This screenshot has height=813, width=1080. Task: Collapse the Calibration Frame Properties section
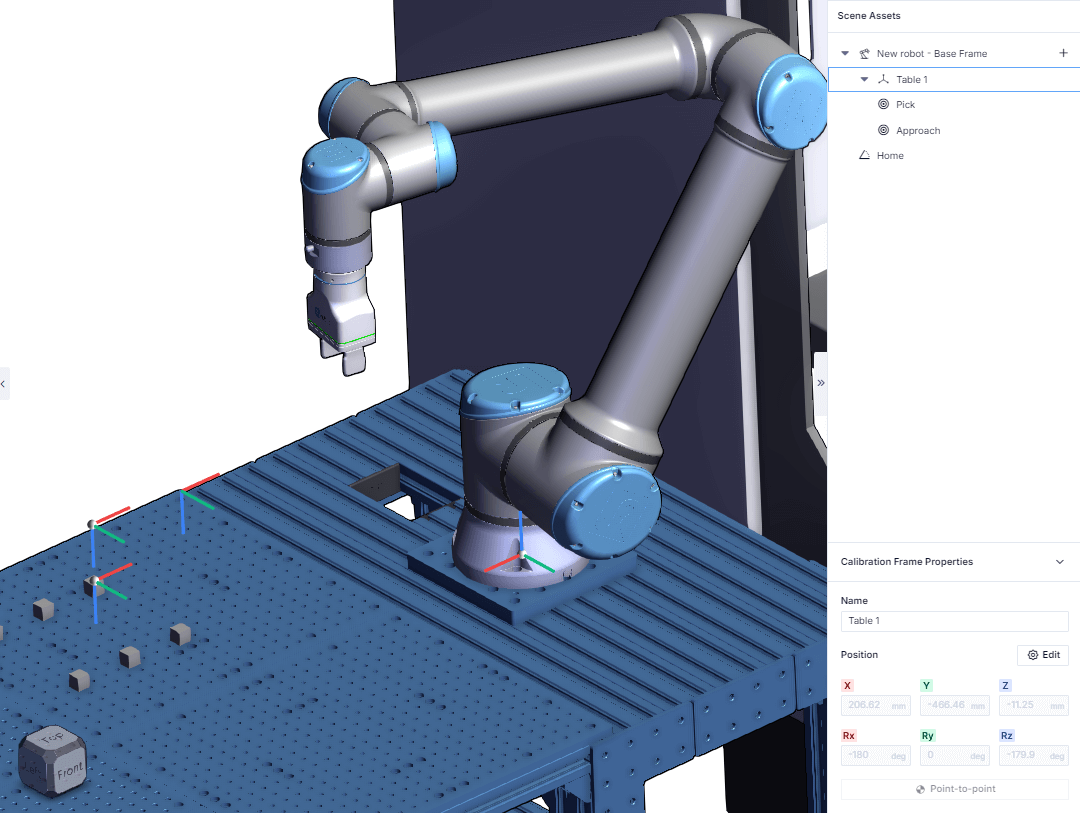click(x=1060, y=562)
